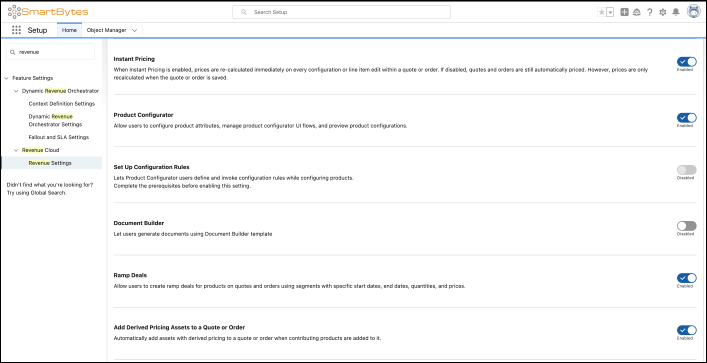Collapse the Feature Settings tree node
The width and height of the screenshot is (707, 363).
[6, 78]
